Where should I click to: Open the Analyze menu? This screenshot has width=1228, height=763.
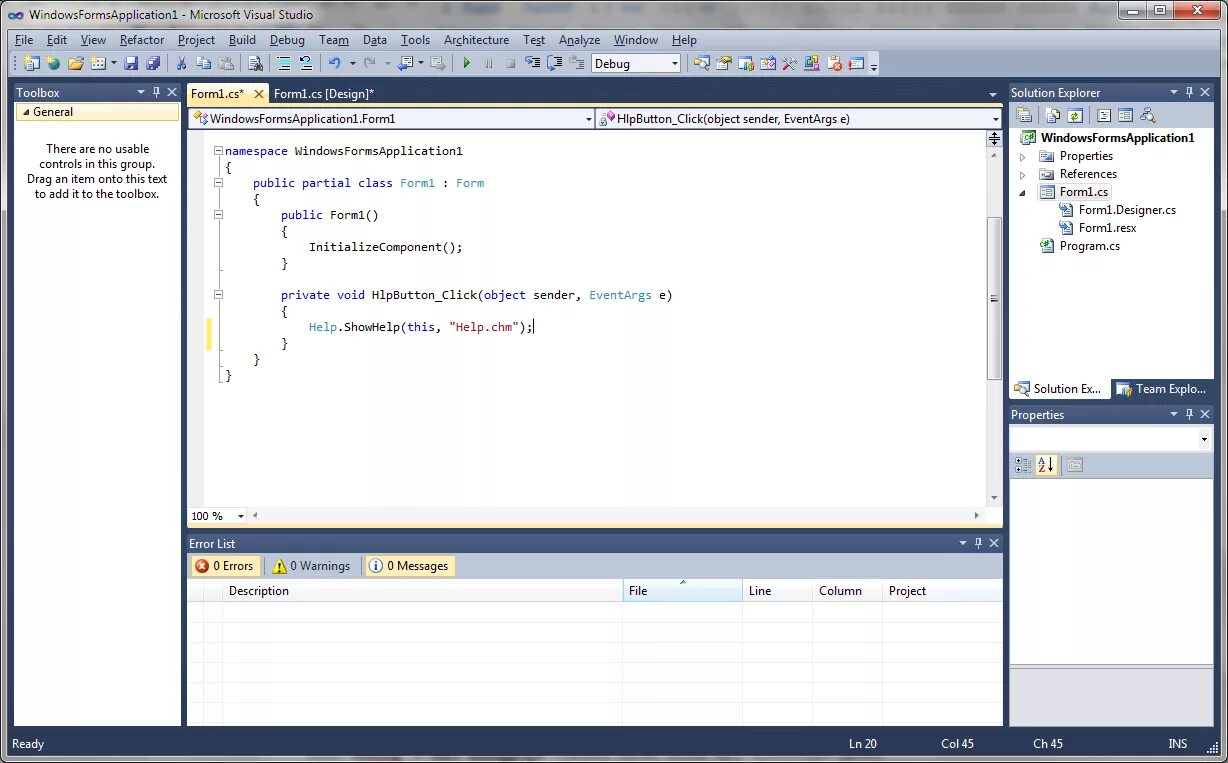click(x=579, y=40)
